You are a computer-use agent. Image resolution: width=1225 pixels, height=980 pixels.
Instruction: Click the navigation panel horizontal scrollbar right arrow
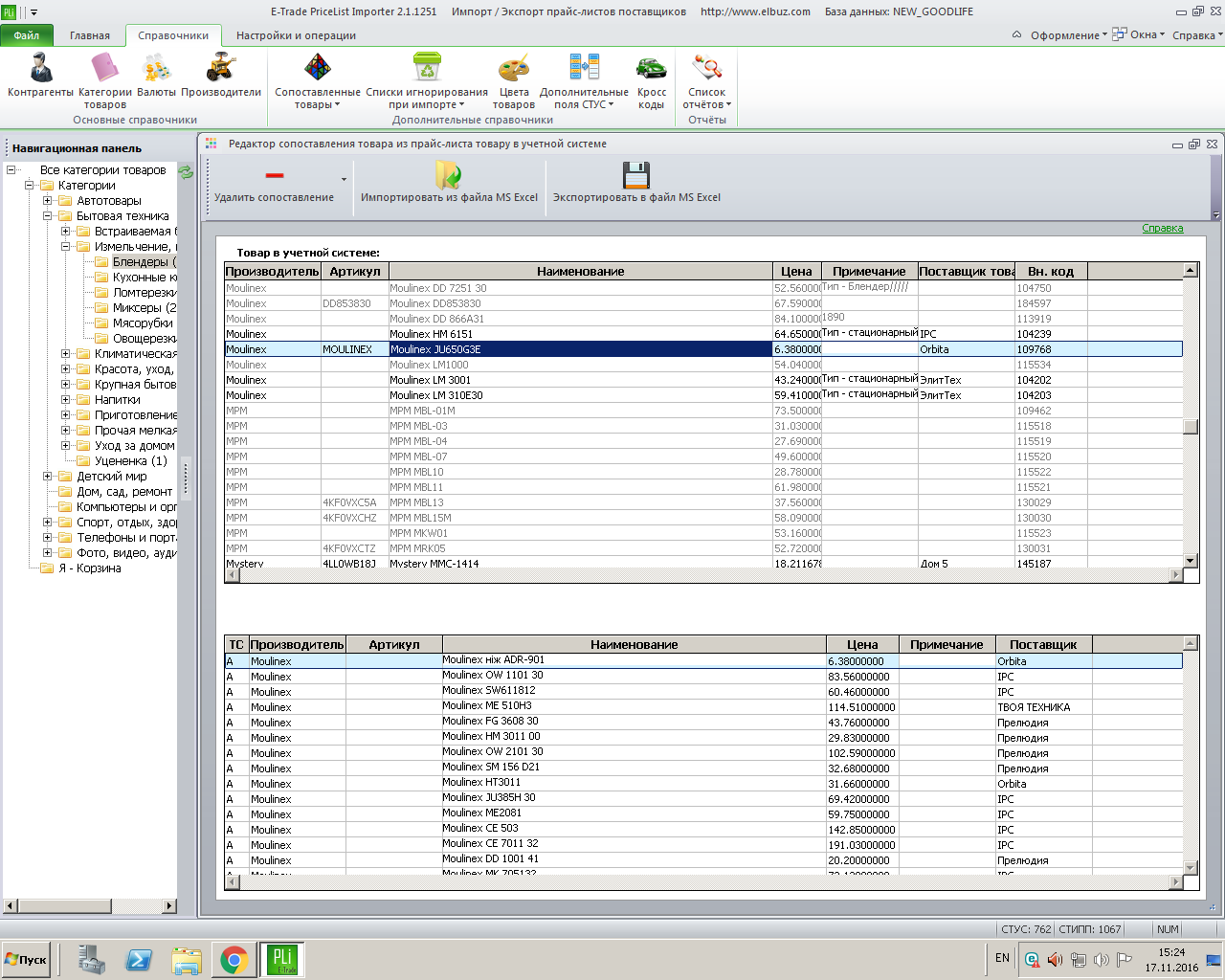click(169, 905)
